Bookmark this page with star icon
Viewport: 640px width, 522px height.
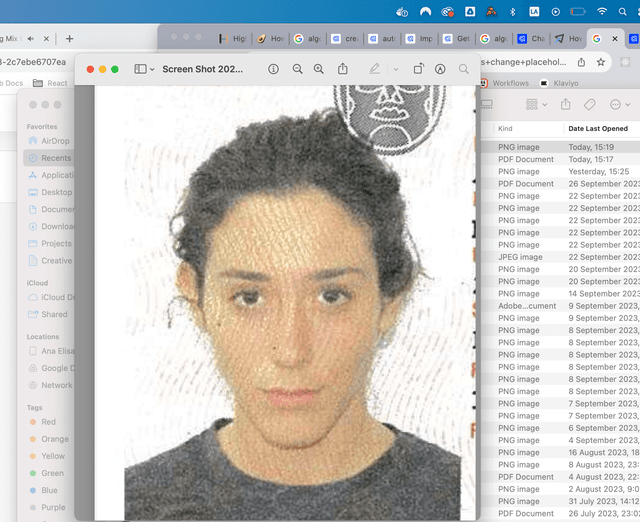click(601, 62)
